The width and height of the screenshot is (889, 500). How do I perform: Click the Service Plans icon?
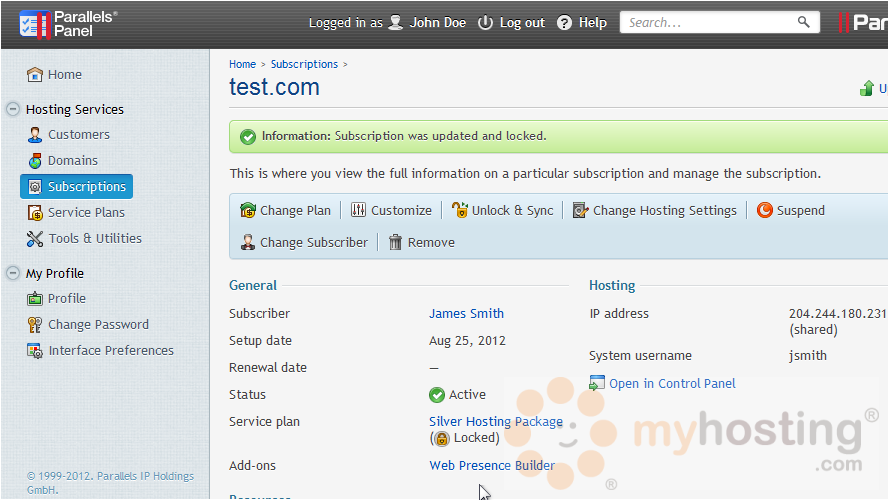pos(35,213)
